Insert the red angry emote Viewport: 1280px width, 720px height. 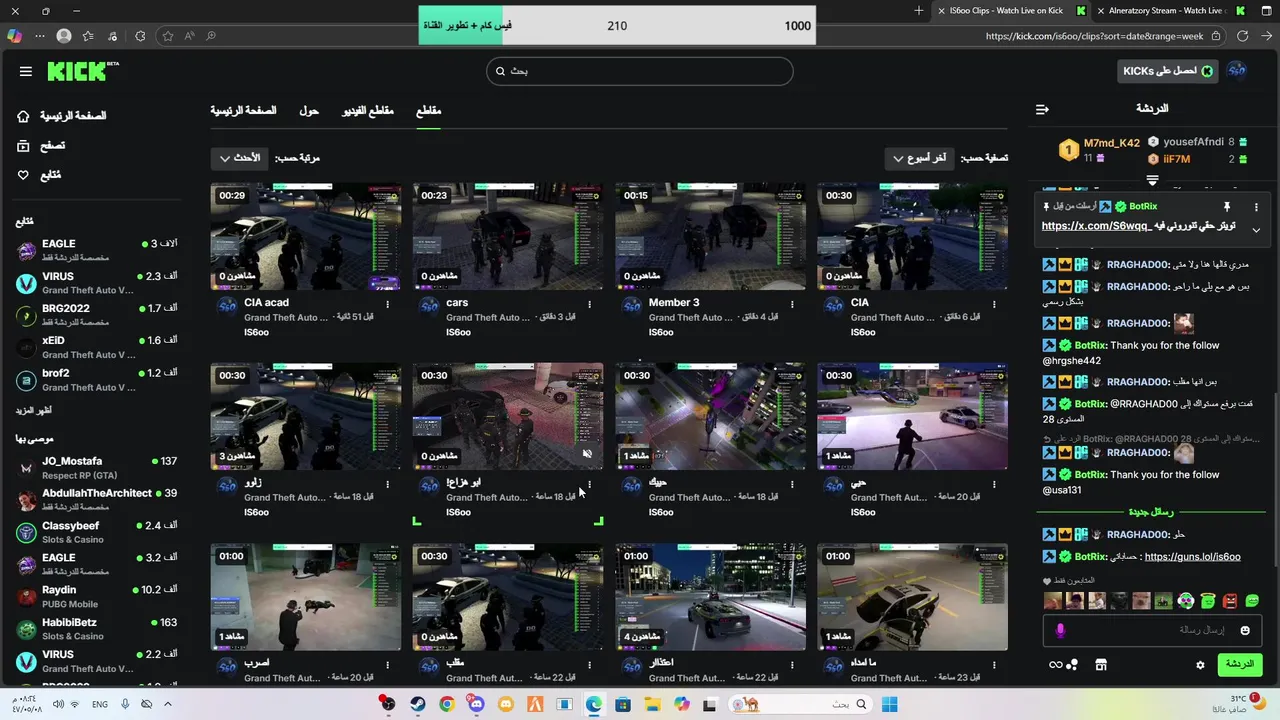click(1230, 601)
